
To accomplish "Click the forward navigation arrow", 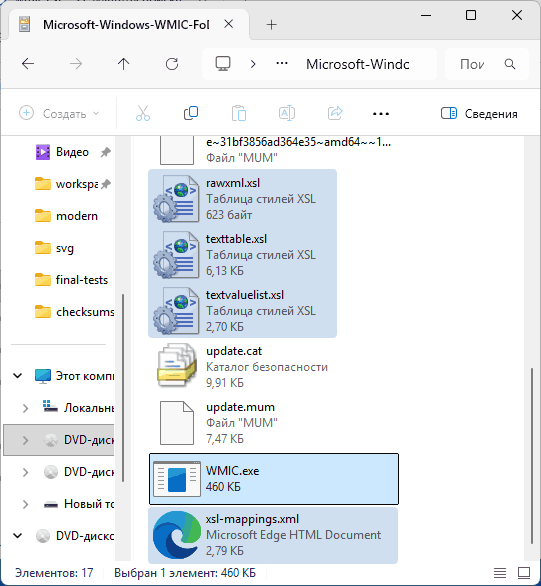I will [x=76, y=64].
